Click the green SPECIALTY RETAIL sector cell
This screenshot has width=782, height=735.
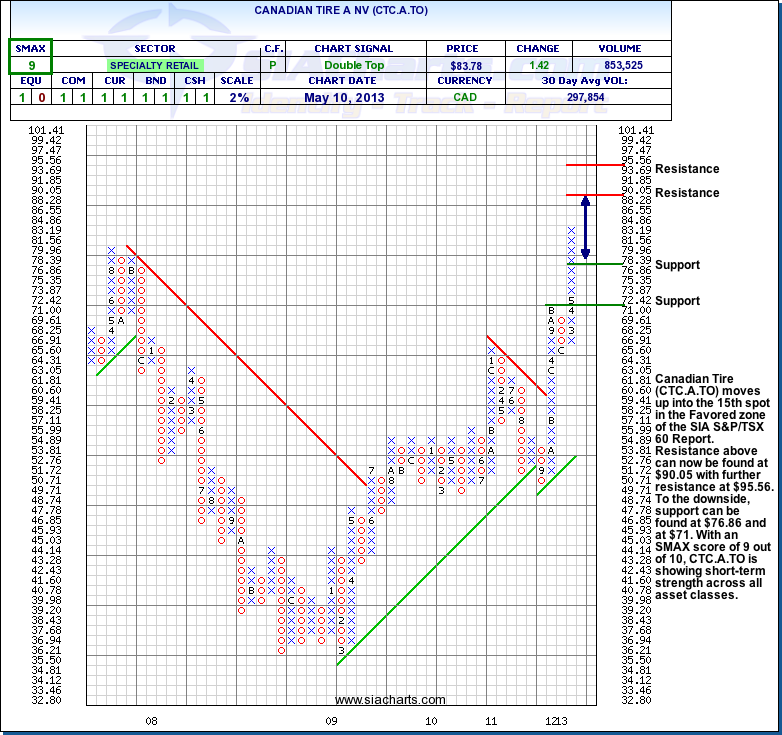click(154, 65)
